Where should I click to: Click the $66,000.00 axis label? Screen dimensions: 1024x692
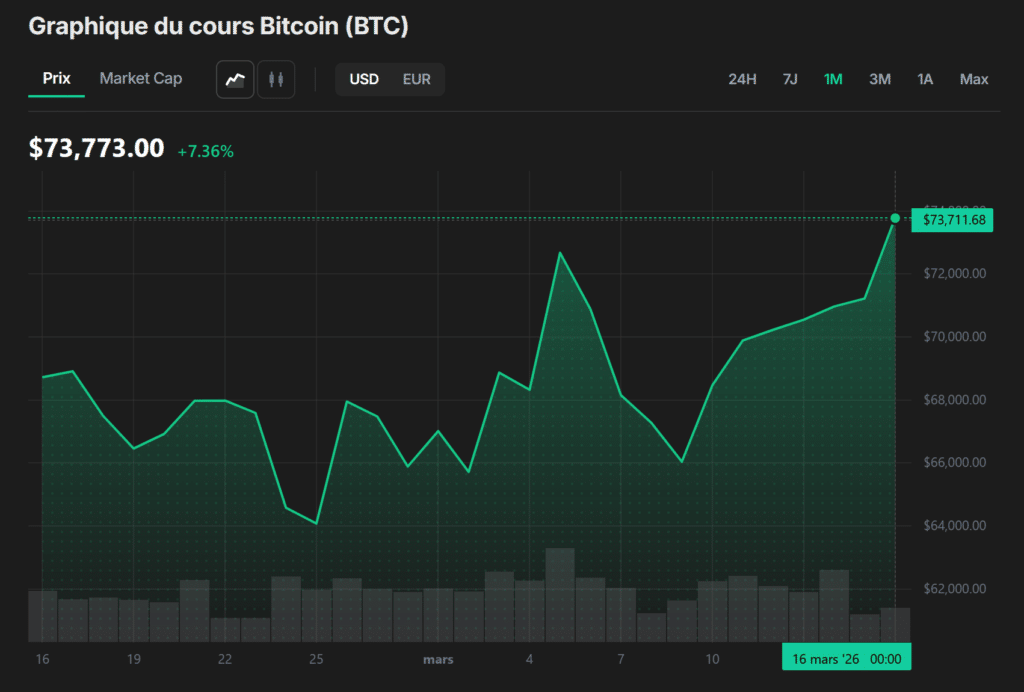955,462
